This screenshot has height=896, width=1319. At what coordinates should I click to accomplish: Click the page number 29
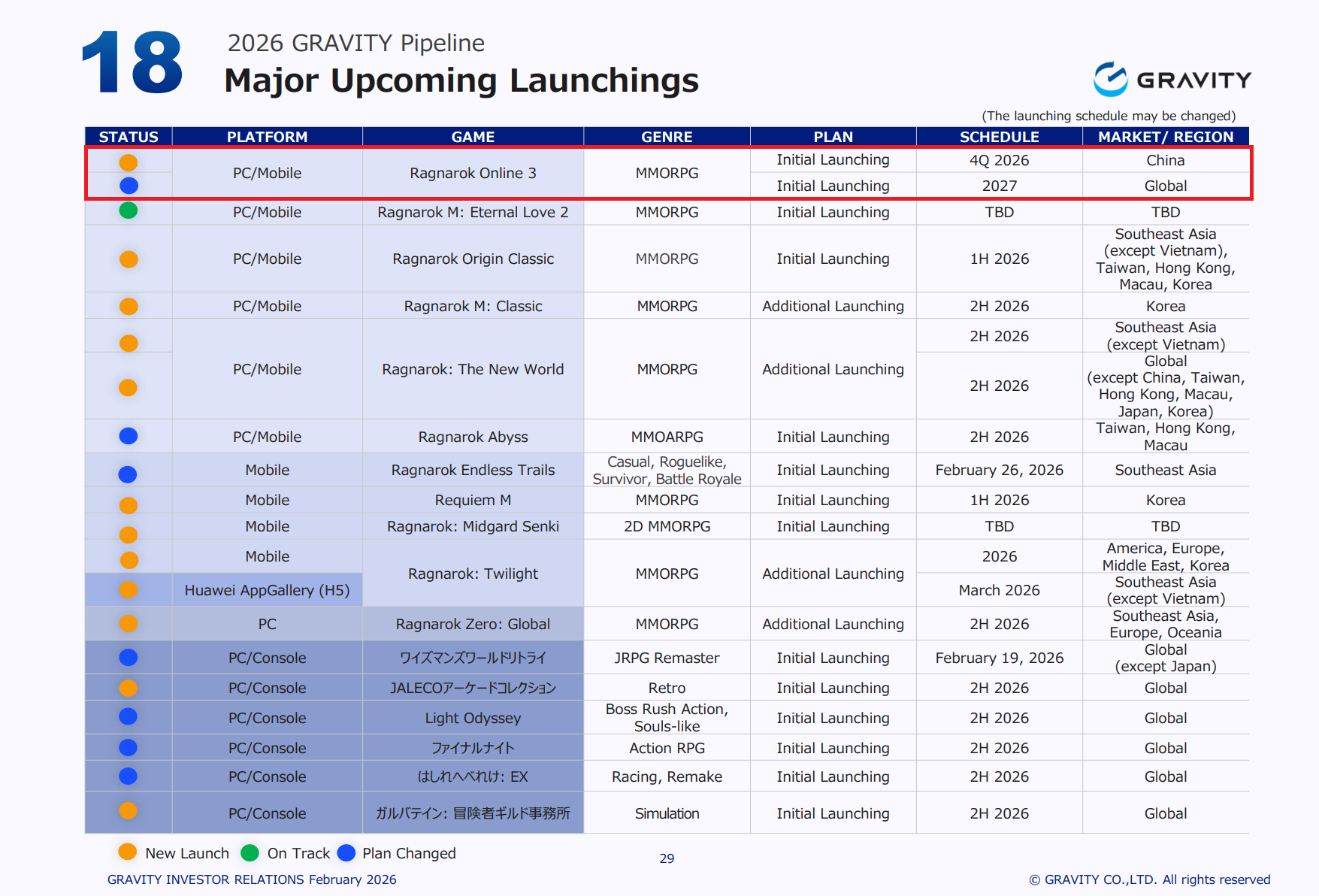coord(667,858)
